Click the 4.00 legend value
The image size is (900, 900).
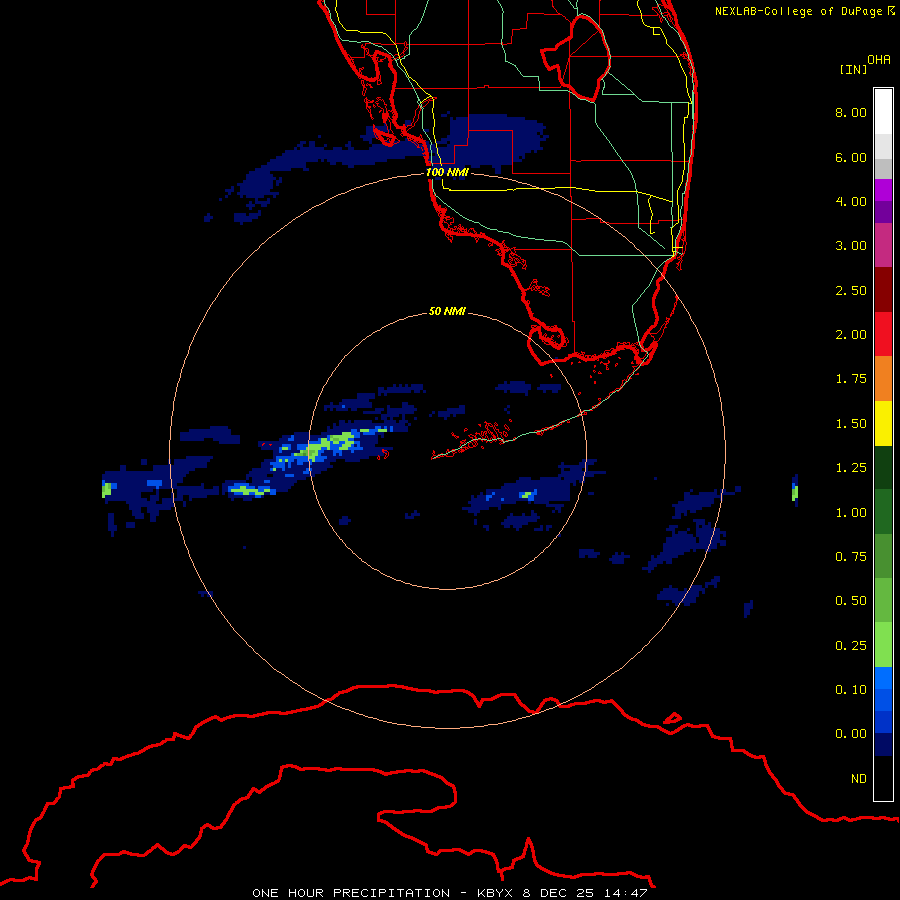851,201
